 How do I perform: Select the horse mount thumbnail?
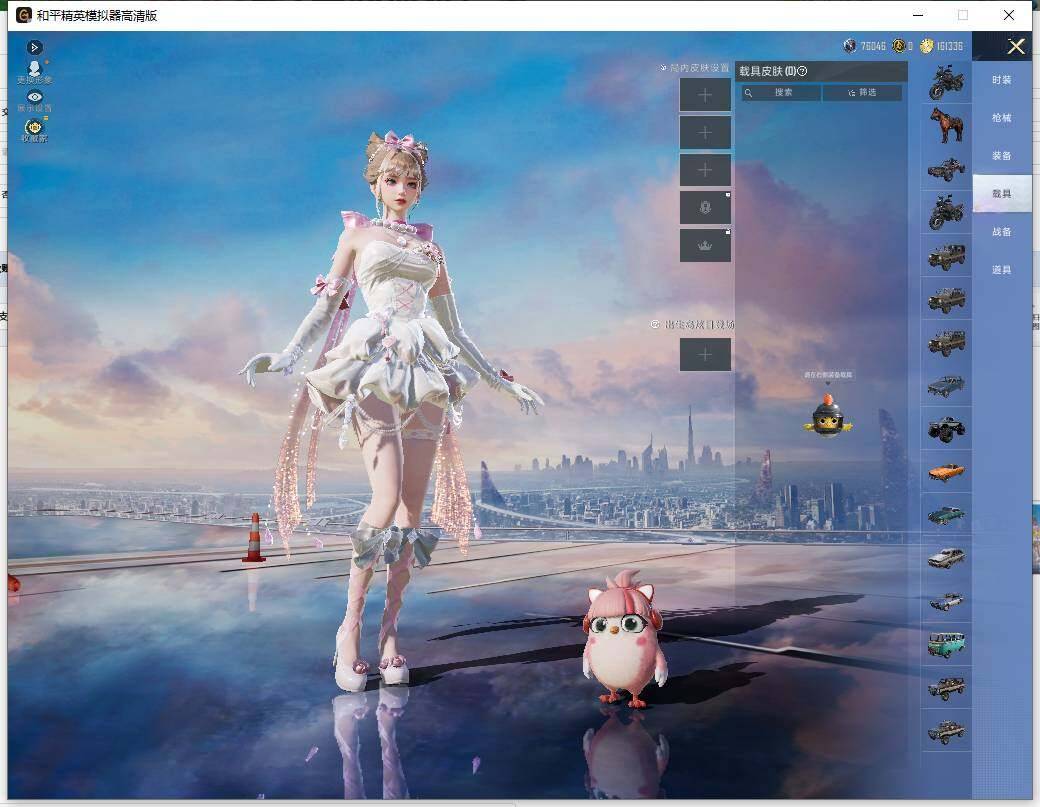(946, 125)
